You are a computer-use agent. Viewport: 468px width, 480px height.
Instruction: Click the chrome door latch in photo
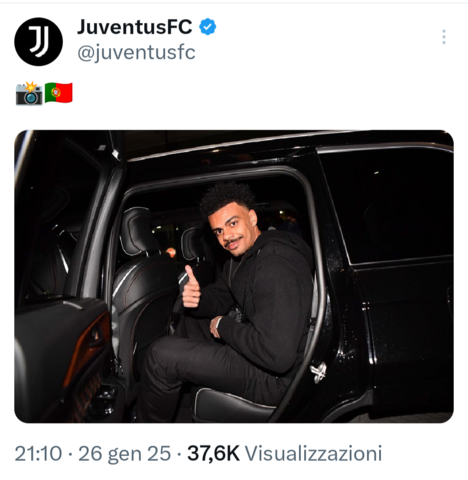coord(318,372)
